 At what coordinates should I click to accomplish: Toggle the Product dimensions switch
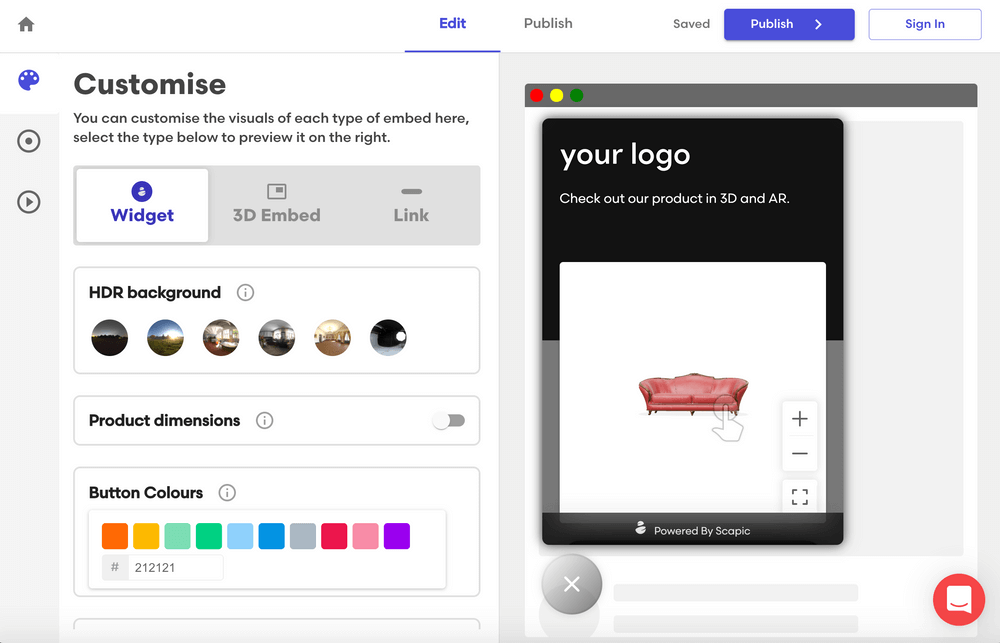[449, 420]
